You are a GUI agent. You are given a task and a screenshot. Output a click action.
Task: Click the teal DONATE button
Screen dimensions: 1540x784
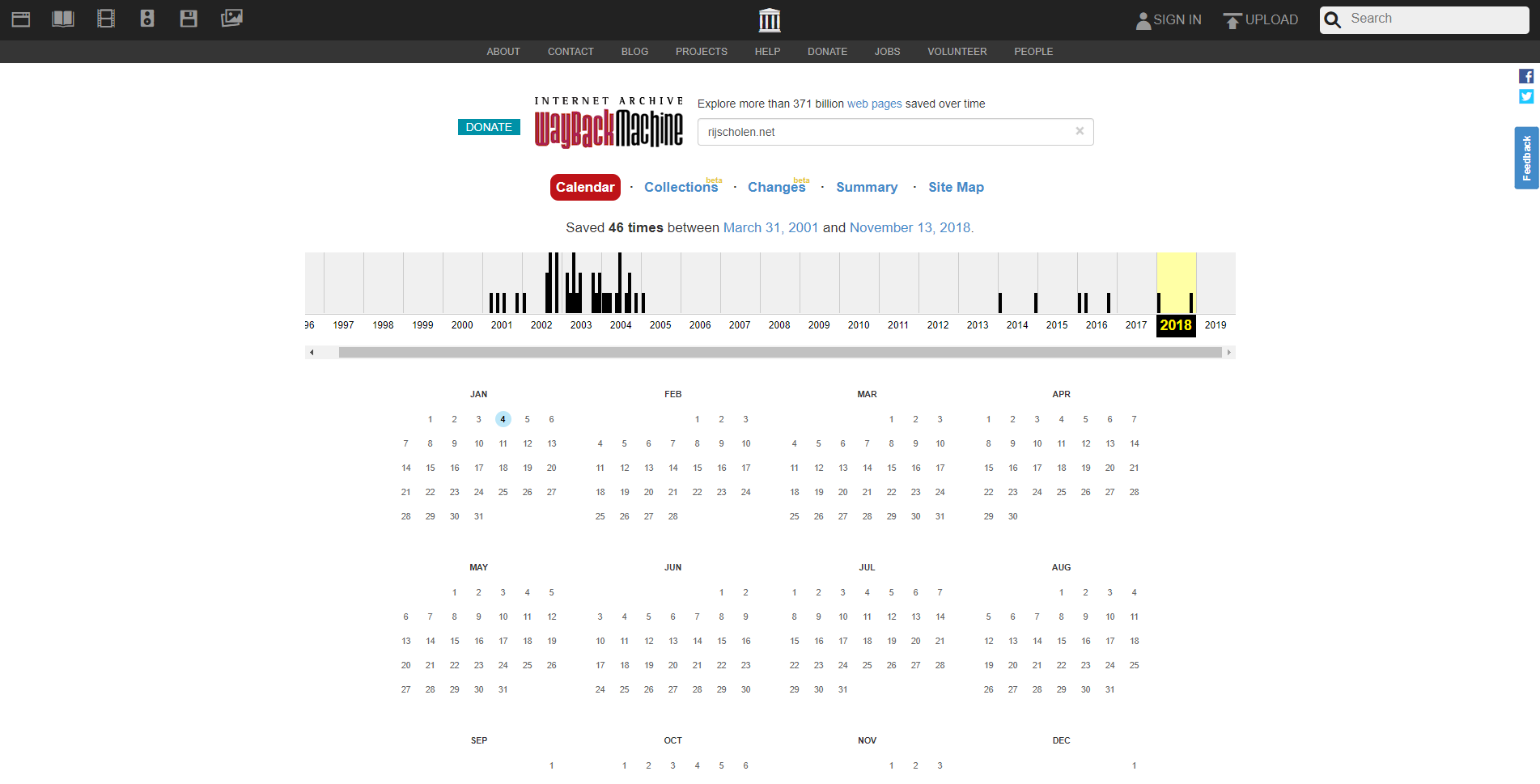489,127
